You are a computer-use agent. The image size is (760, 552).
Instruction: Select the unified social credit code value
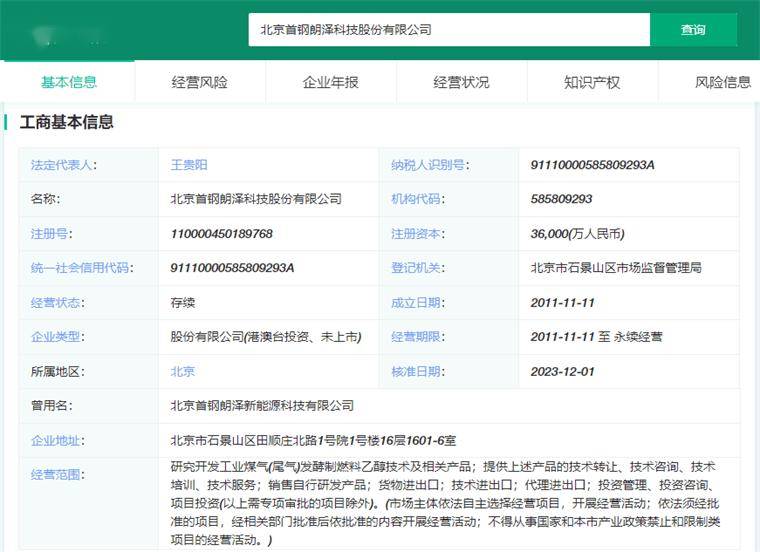coord(232,268)
